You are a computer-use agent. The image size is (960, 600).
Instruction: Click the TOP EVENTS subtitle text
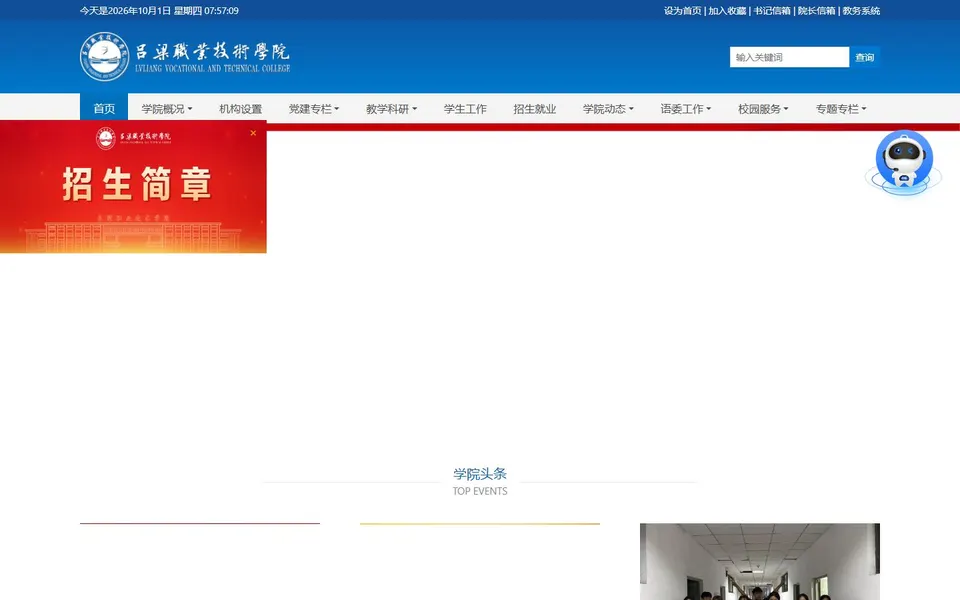[x=480, y=491]
